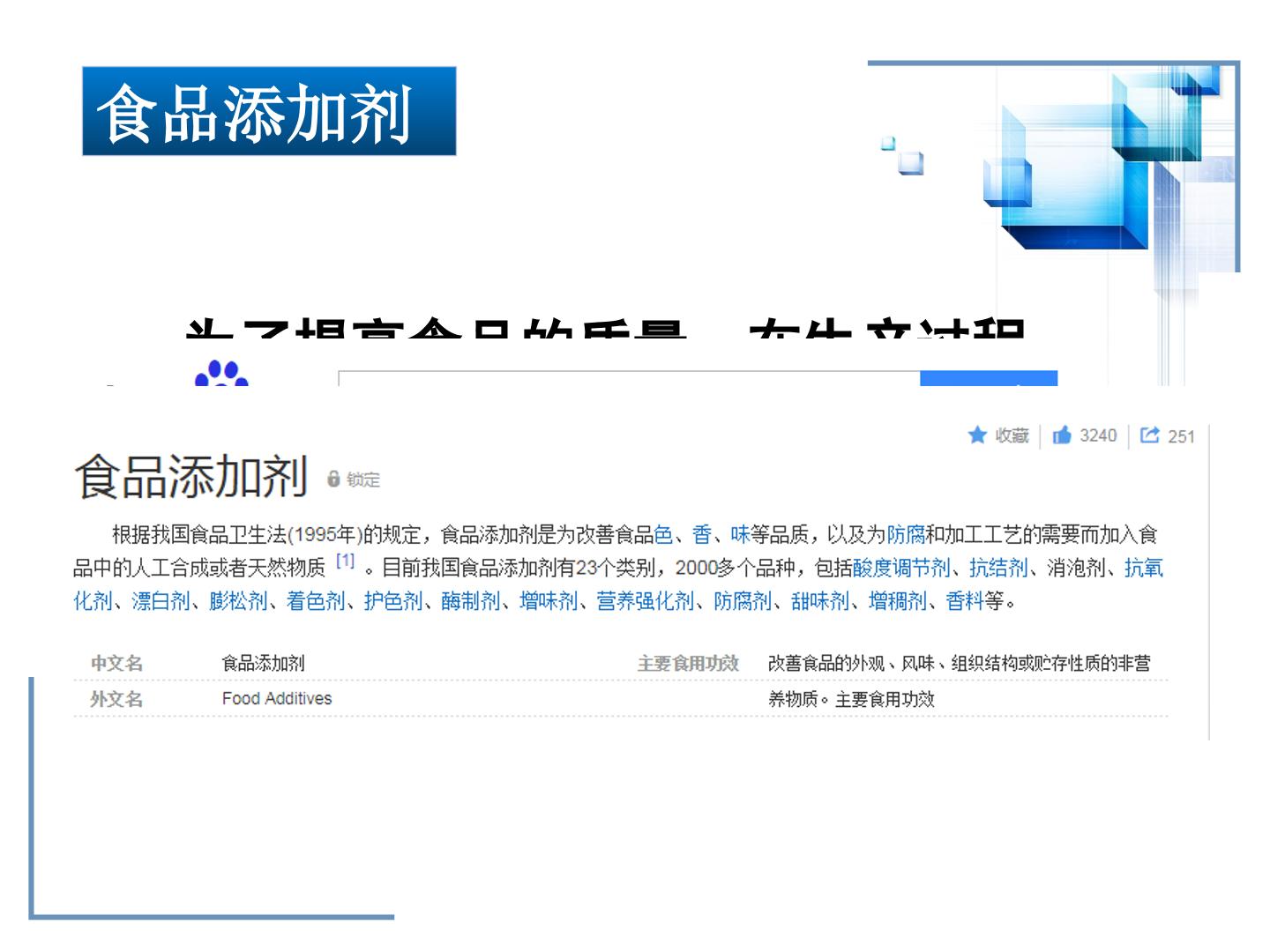Click the Food Additives value
Image resolution: width=1270 pixels, height=952 pixels.
[x=277, y=698]
